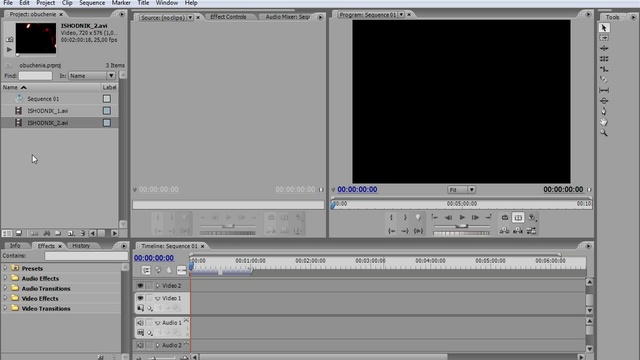Click the Effects Contains search field
Screen dimensions: 640x360
click(86, 256)
